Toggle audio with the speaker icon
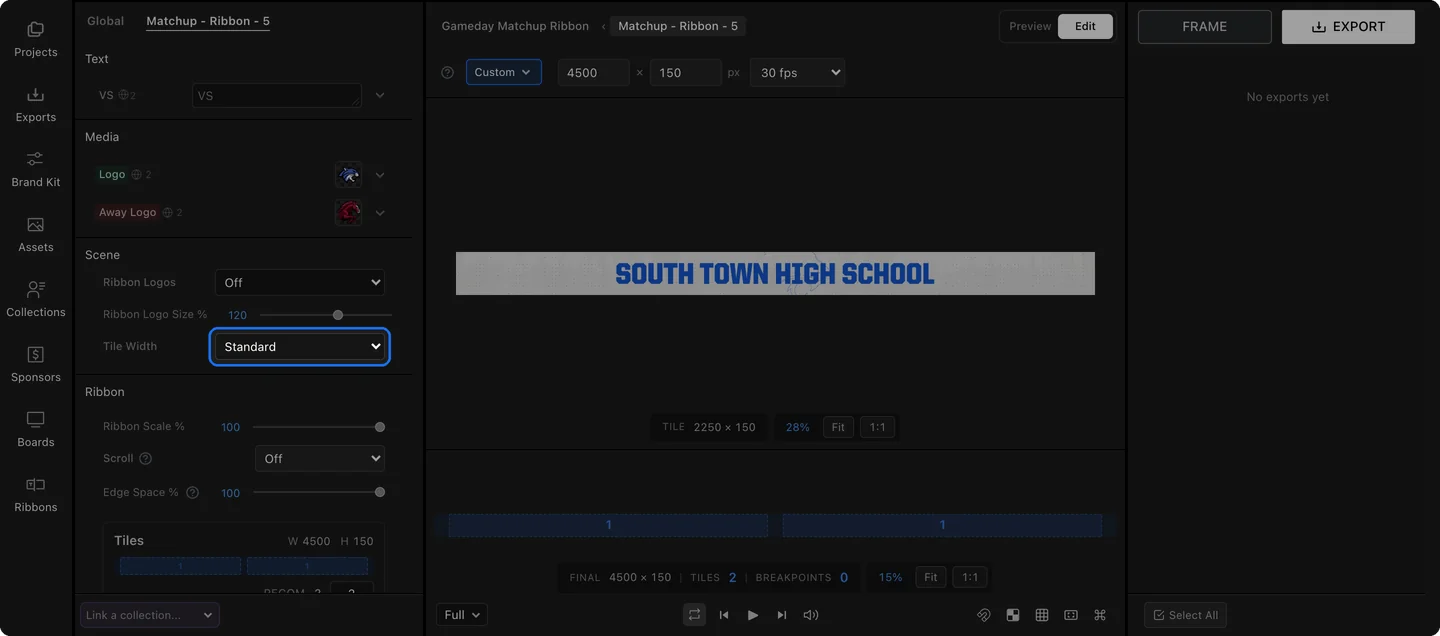The image size is (1440, 636). [x=811, y=615]
